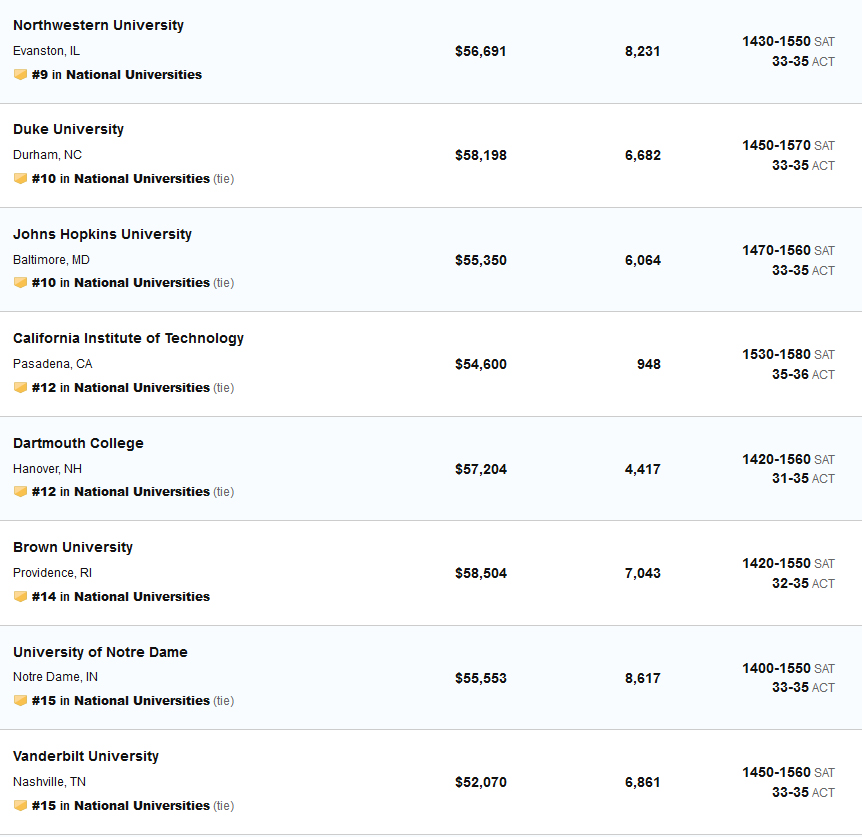Viewport: 862px width, 837px height.
Task: Click Caltech's $54,600 tuition value
Action: click(x=480, y=364)
